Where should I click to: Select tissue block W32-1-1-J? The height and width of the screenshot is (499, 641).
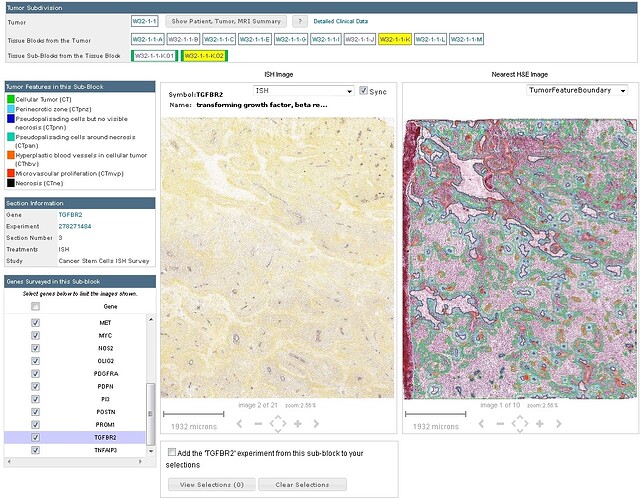click(359, 39)
